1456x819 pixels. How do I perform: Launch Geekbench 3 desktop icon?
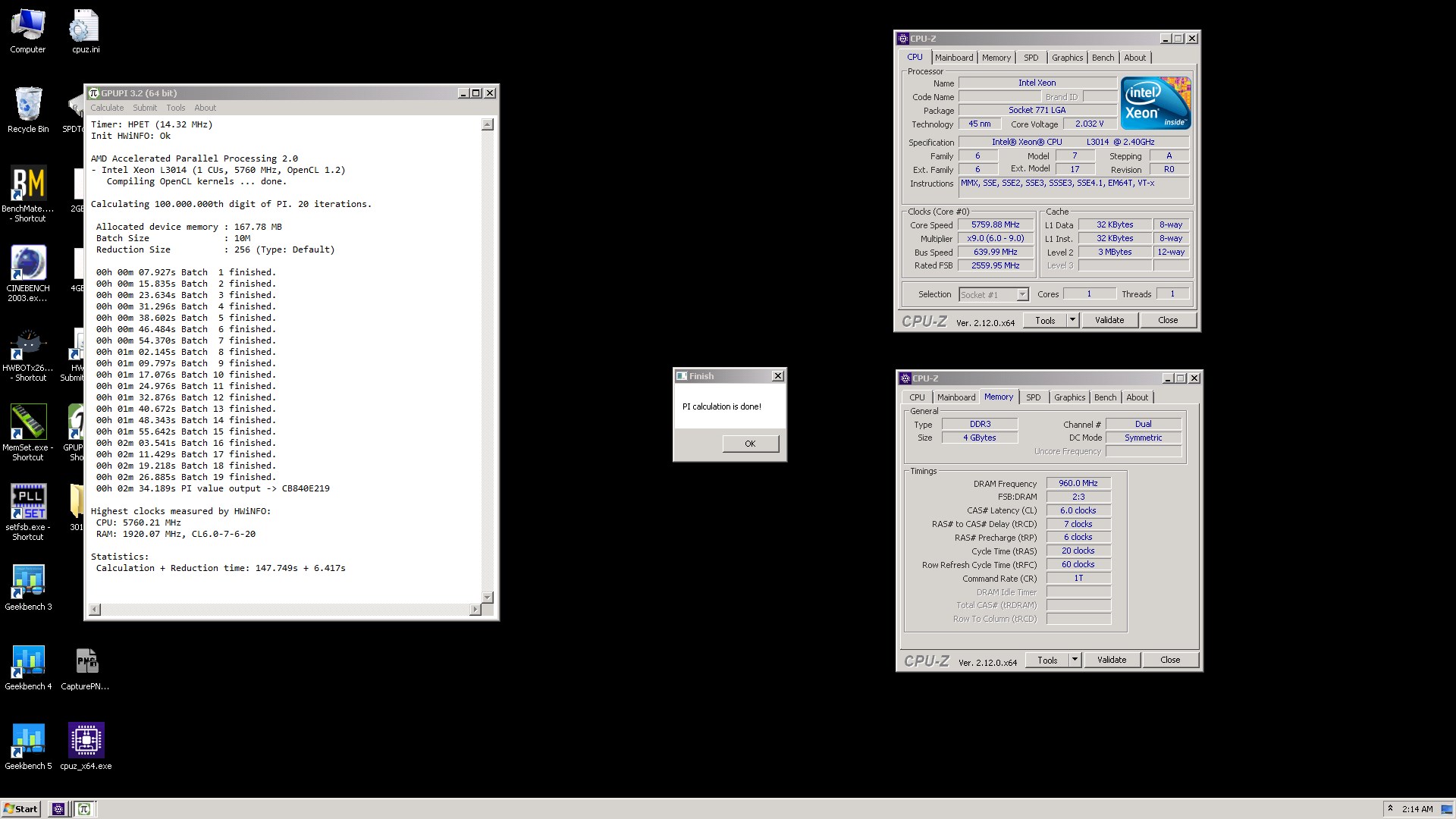(x=28, y=588)
